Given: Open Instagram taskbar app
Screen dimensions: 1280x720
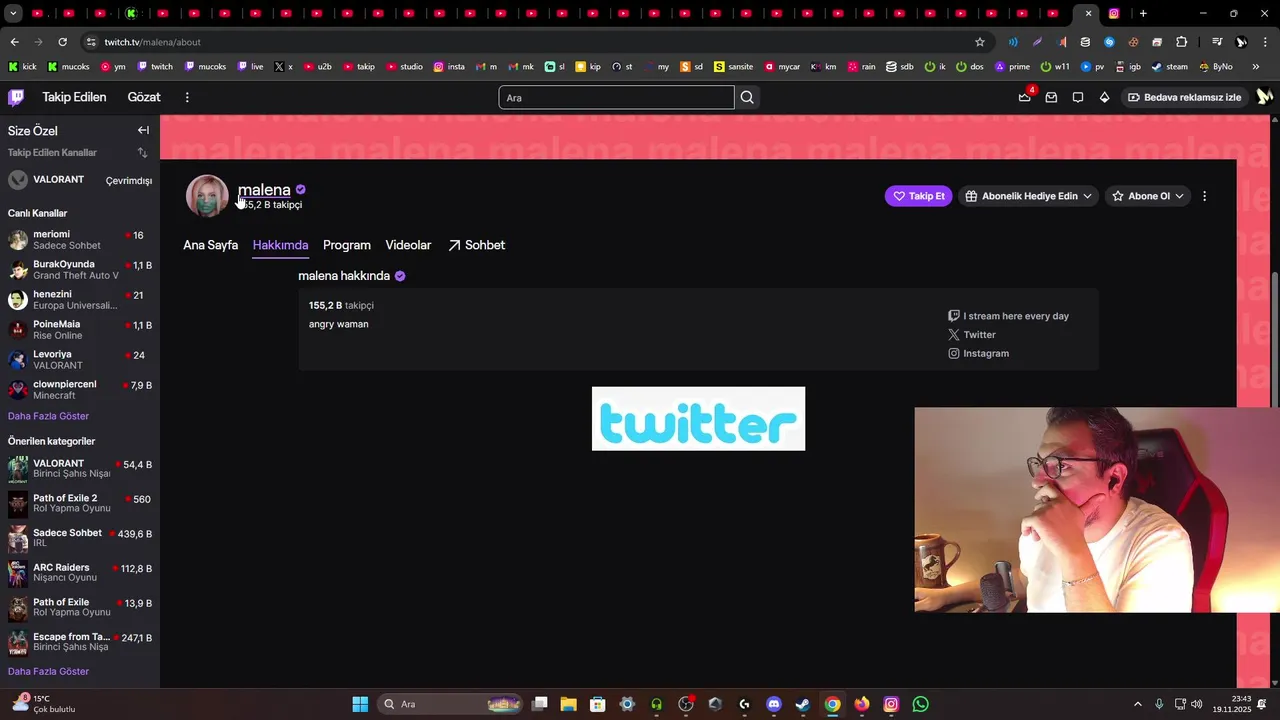Looking at the screenshot, I should tap(891, 704).
